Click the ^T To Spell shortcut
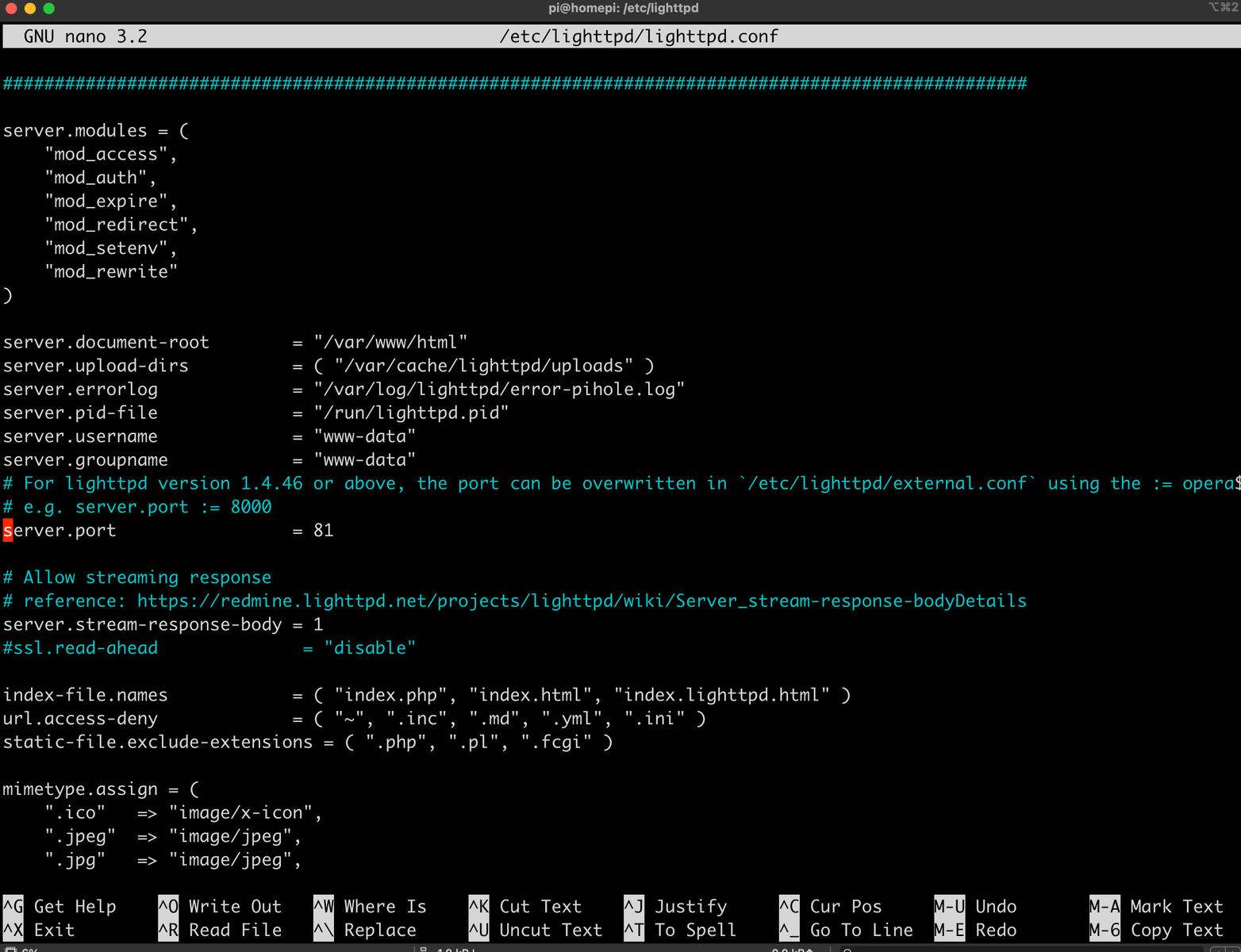This screenshot has height=952, width=1241. (x=680, y=930)
